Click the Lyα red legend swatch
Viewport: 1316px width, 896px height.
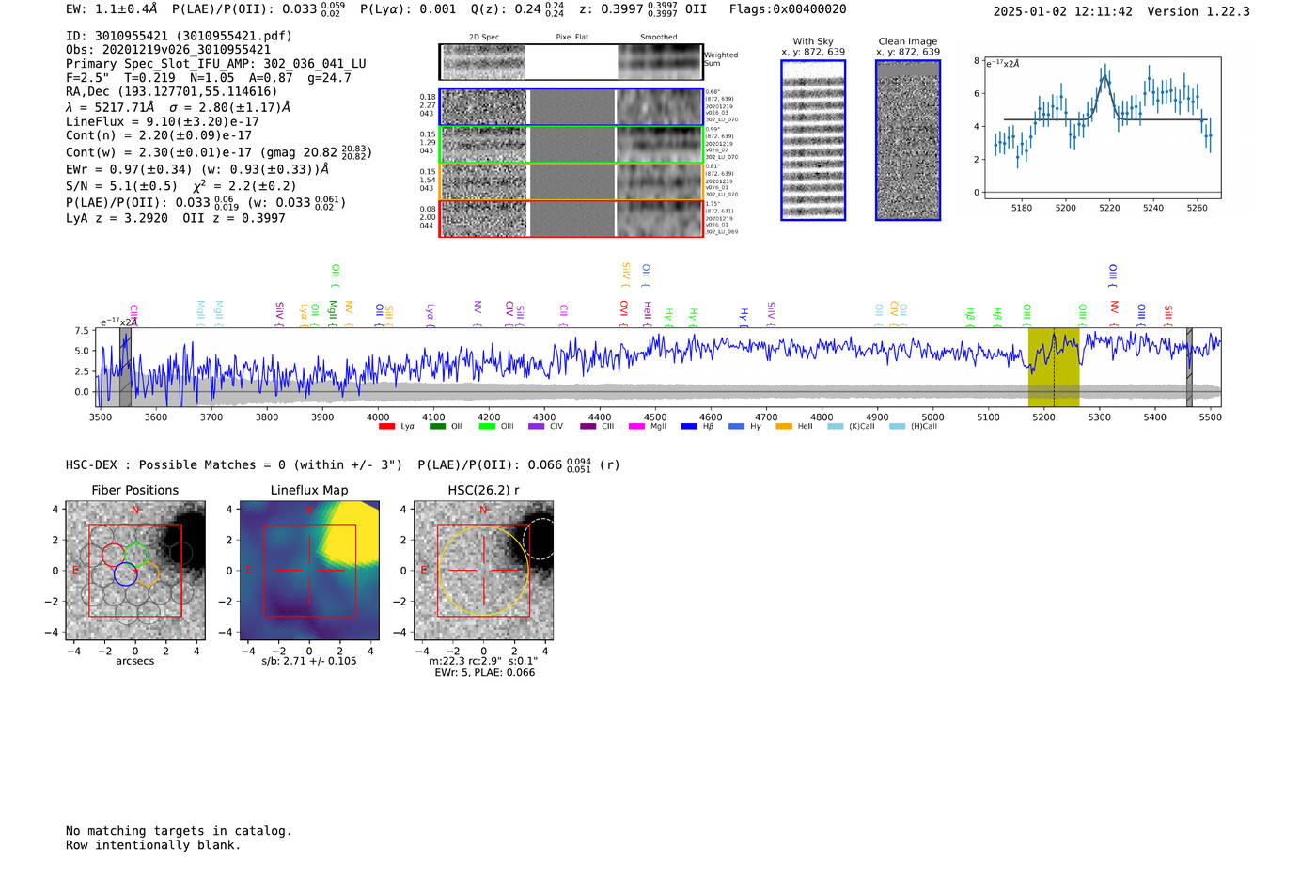(x=386, y=427)
